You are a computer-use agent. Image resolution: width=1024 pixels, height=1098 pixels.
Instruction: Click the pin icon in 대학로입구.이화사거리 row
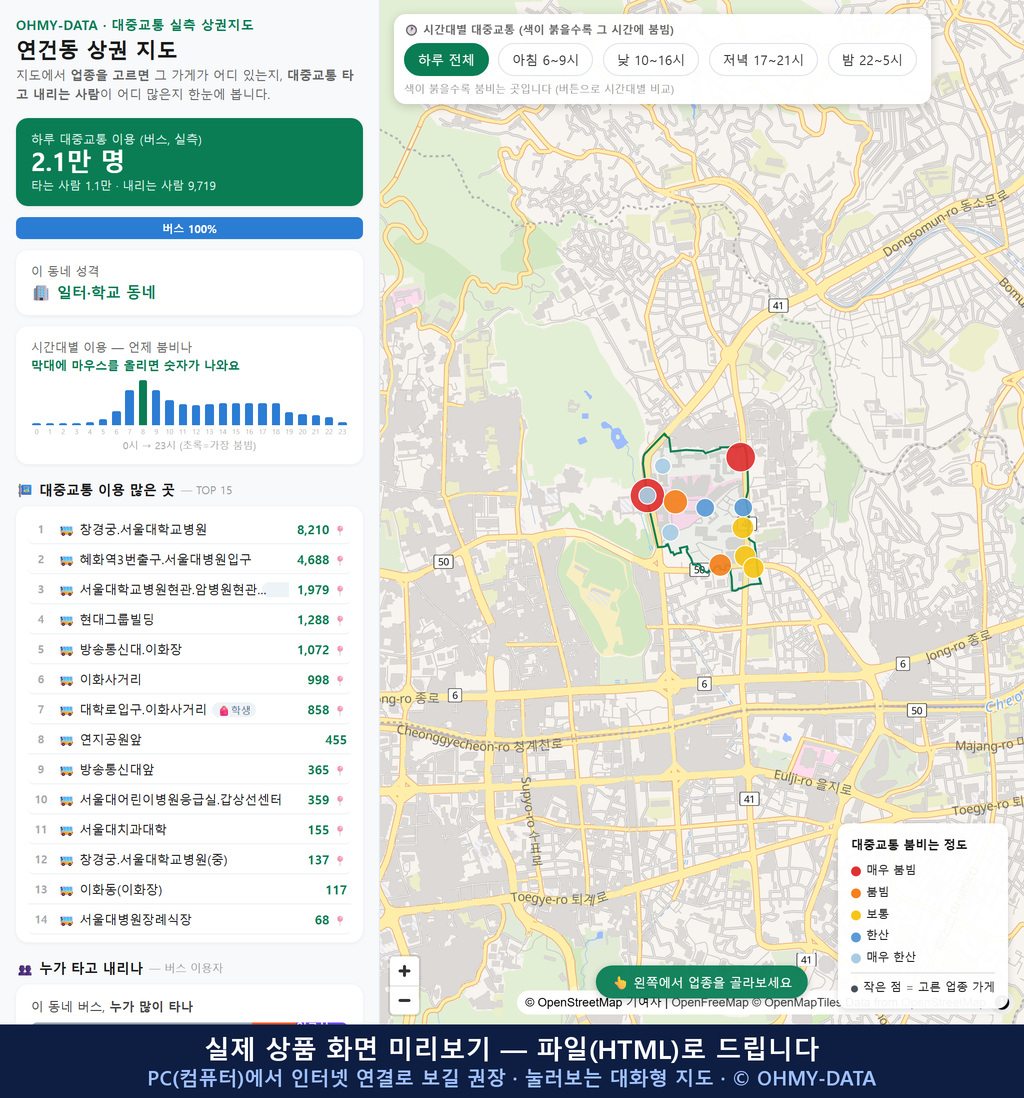[x=340, y=710]
